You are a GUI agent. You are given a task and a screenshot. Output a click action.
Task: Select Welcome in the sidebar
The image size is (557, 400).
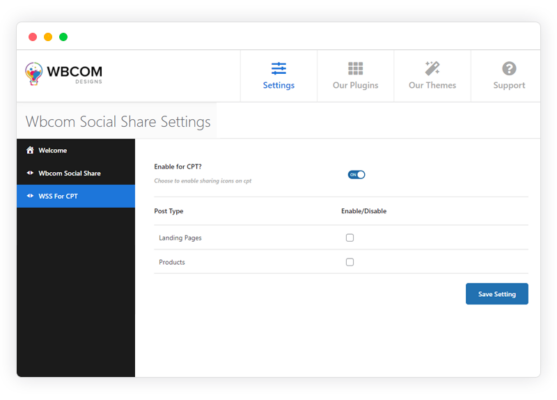pos(76,150)
